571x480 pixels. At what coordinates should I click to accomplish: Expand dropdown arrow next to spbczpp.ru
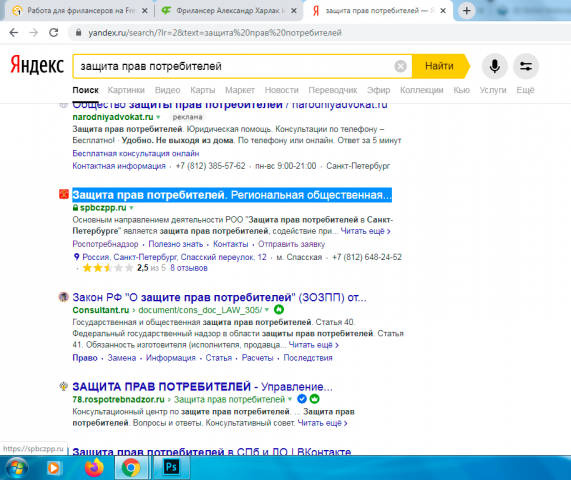tap(131, 208)
